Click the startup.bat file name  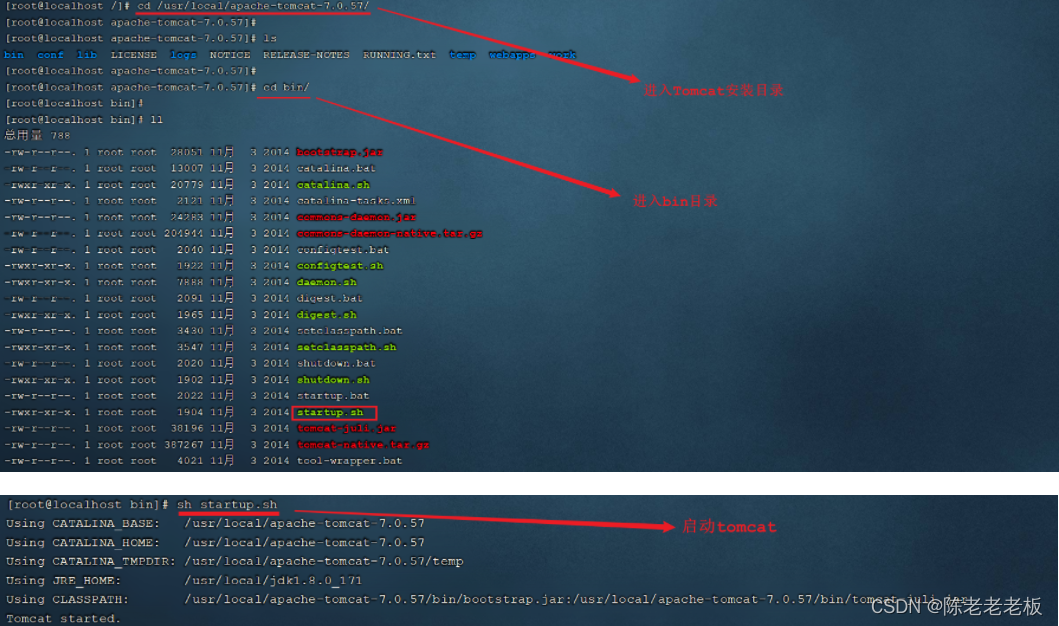tap(333, 396)
